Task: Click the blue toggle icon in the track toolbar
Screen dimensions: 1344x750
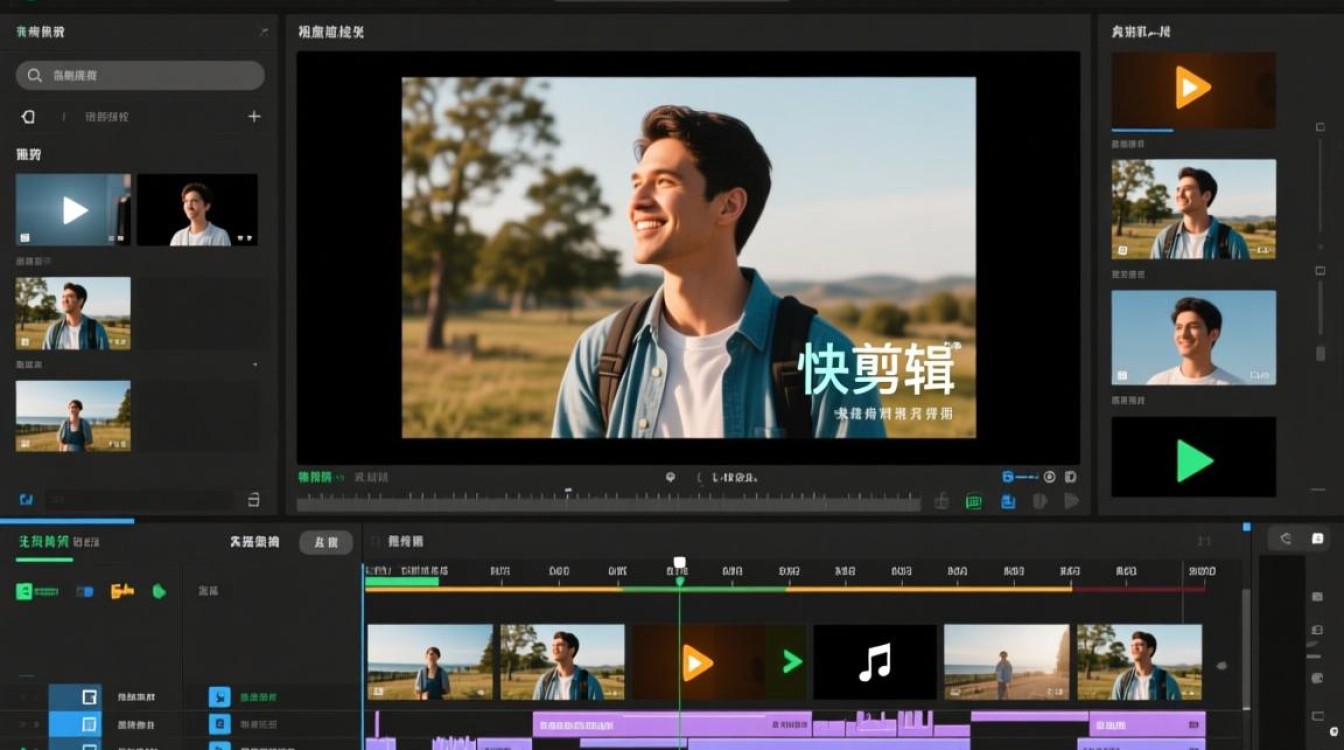Action: pyautogui.click(x=85, y=591)
